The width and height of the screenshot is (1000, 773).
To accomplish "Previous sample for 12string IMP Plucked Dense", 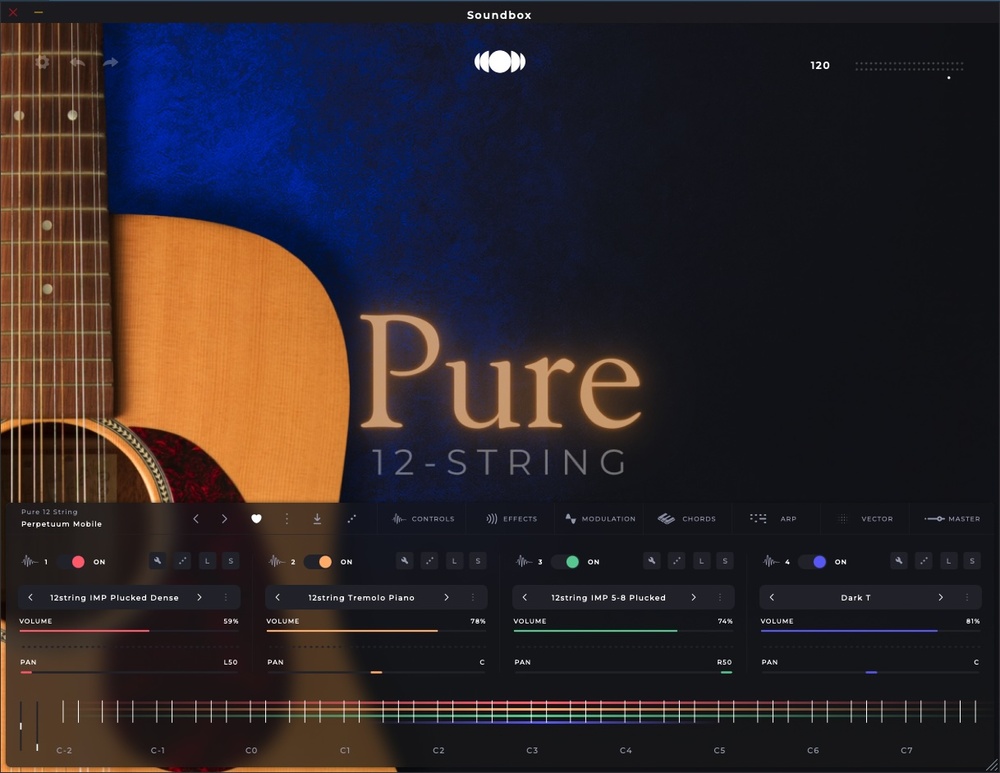I will pos(30,598).
